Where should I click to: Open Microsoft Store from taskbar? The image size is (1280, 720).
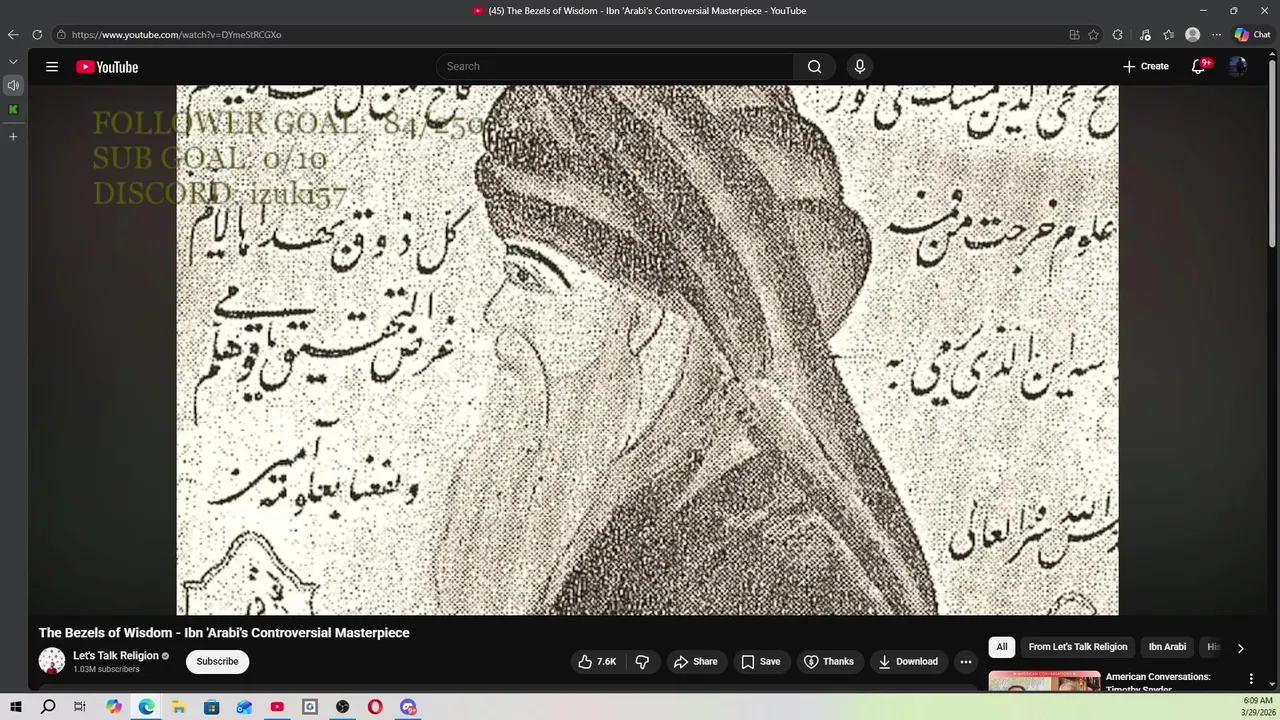click(x=212, y=707)
